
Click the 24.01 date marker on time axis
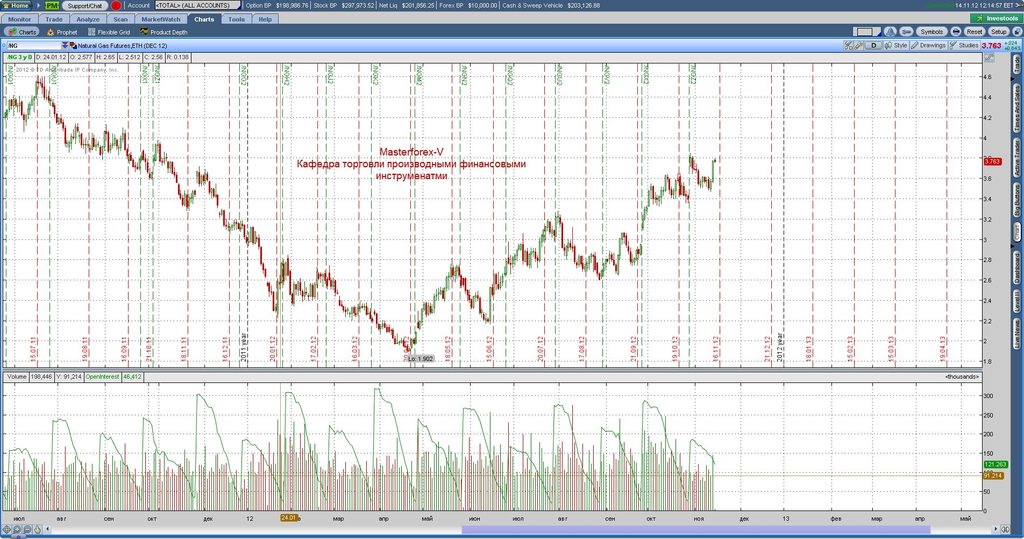coord(289,517)
